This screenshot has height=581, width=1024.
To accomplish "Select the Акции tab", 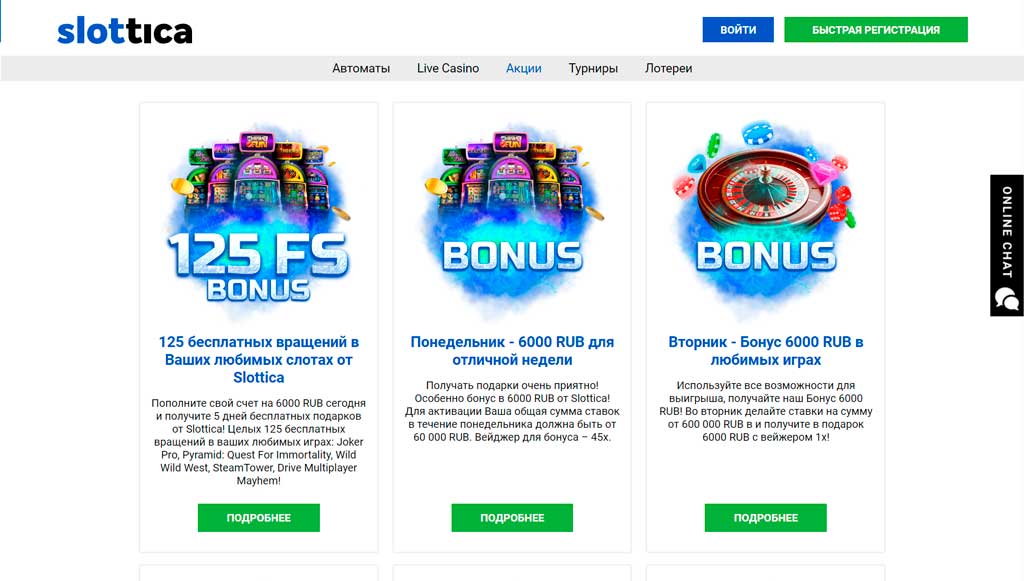I will [524, 68].
